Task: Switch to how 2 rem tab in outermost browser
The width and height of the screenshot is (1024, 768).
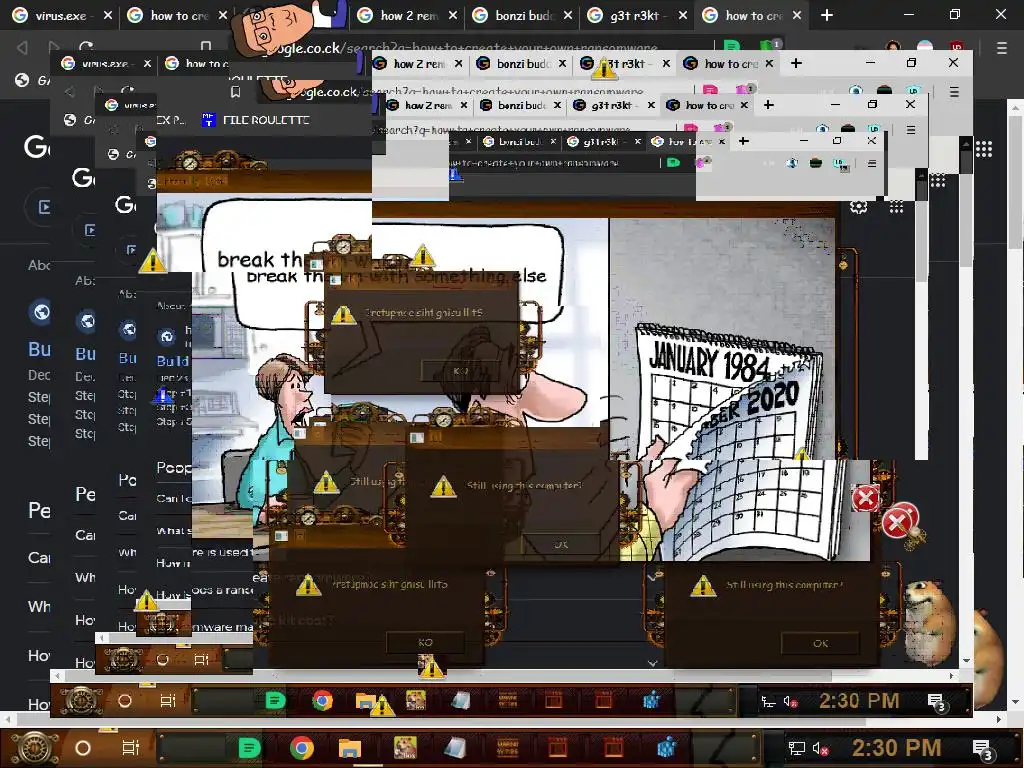Action: click(408, 15)
